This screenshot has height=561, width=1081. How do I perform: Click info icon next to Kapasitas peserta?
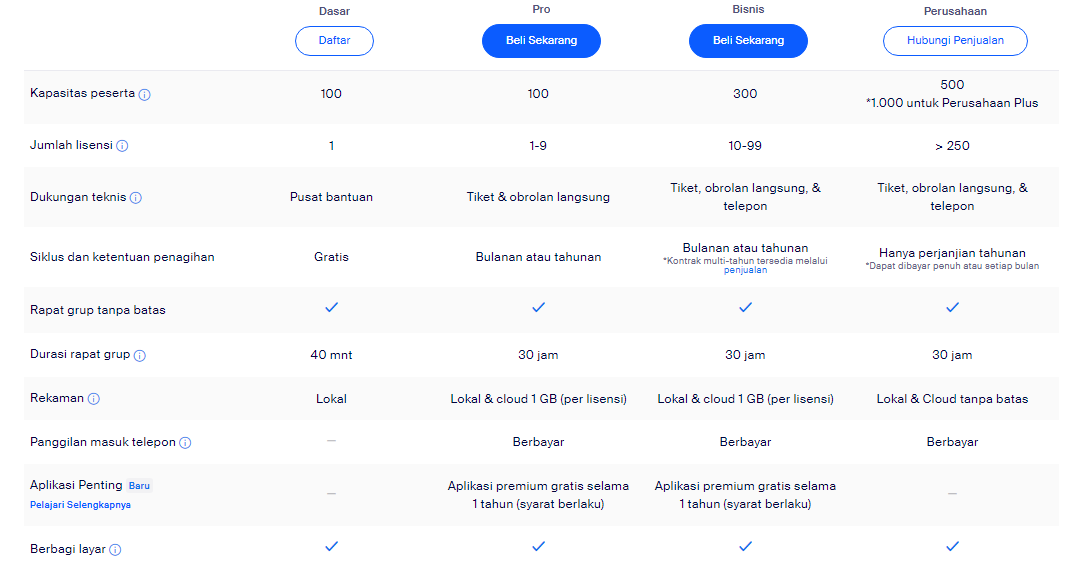145,95
